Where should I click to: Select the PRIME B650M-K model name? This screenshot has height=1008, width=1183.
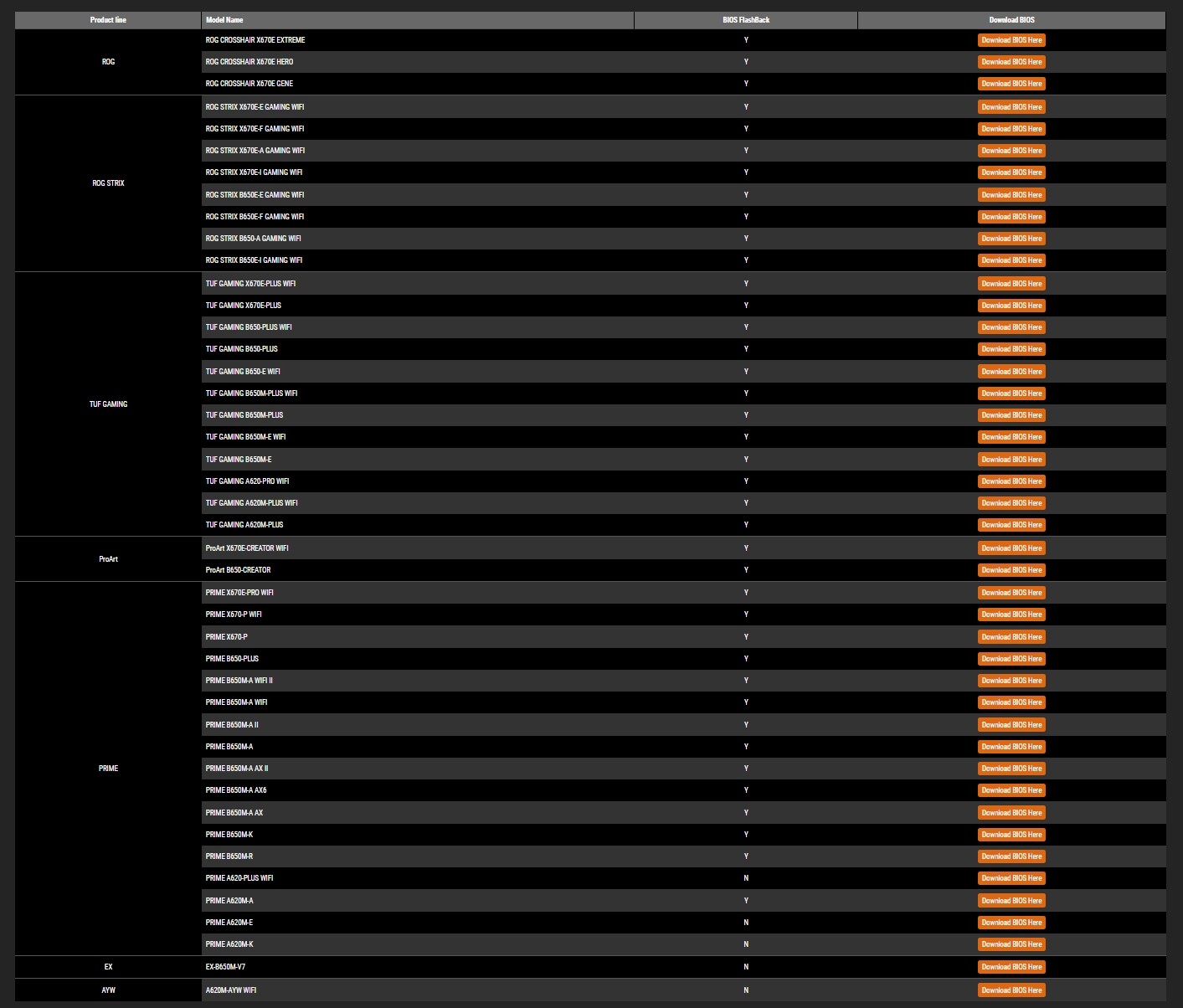coord(229,835)
